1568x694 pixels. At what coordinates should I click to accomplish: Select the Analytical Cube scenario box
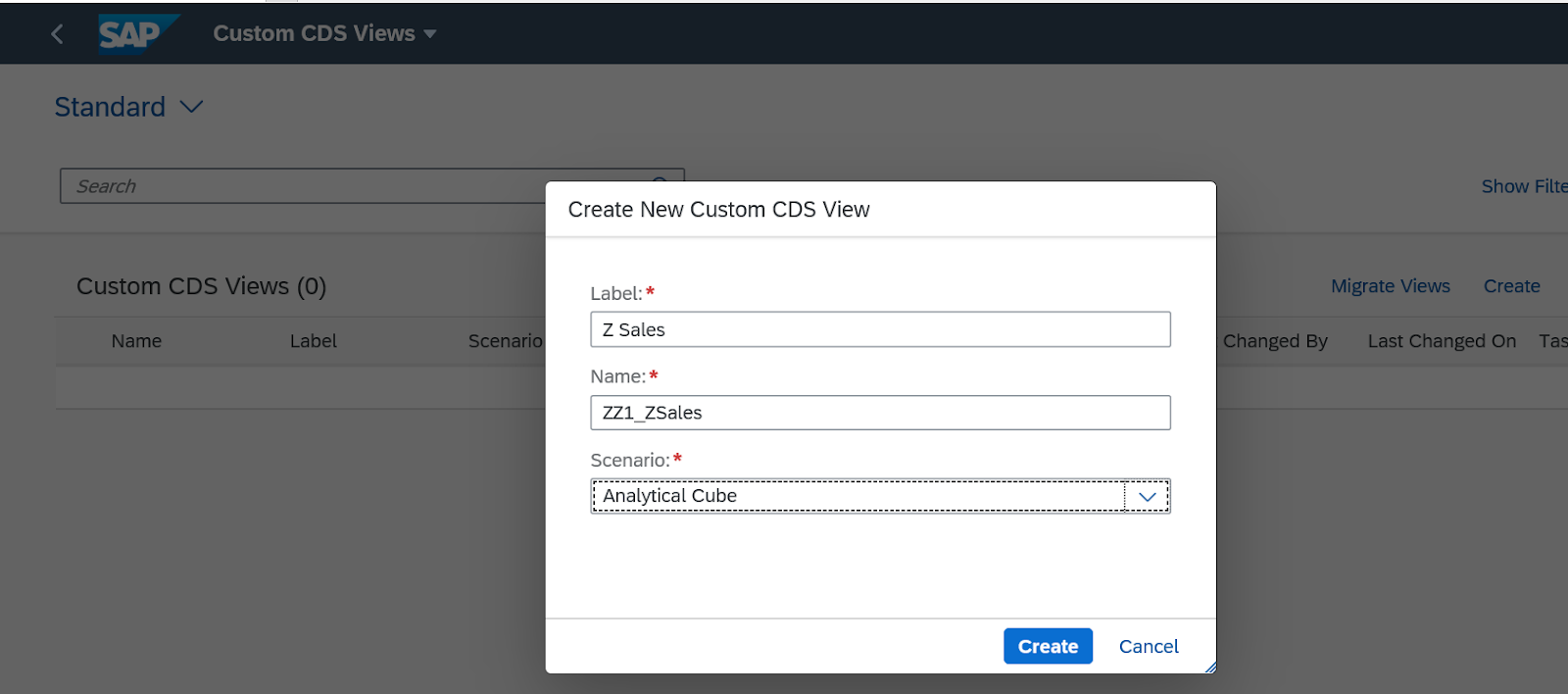point(857,497)
